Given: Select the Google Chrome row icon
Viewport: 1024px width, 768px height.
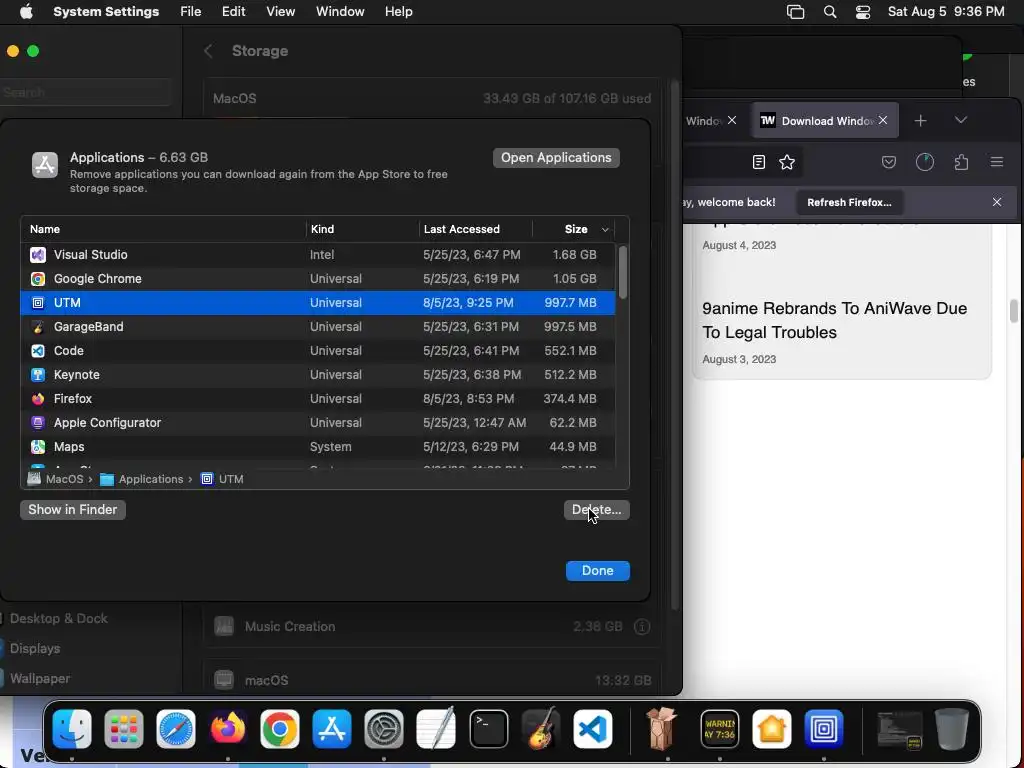Looking at the screenshot, I should pos(38,279).
